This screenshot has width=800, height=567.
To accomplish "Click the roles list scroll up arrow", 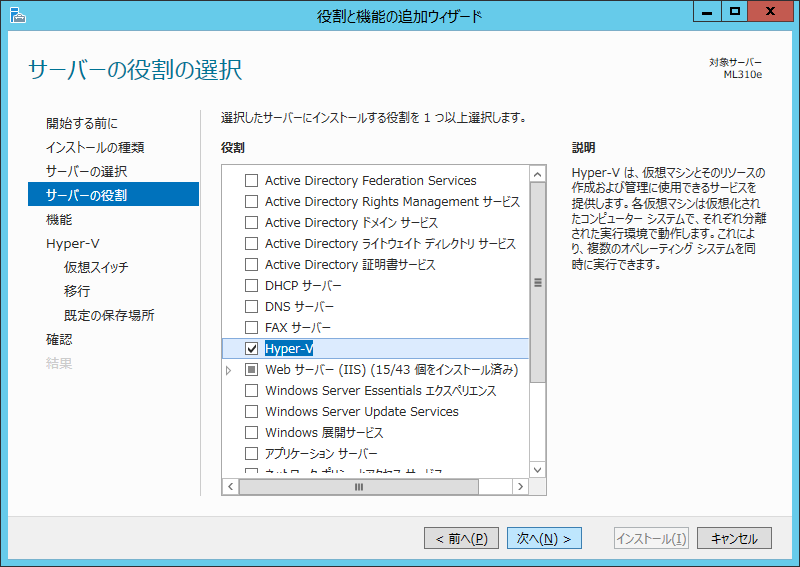I will coord(538,174).
